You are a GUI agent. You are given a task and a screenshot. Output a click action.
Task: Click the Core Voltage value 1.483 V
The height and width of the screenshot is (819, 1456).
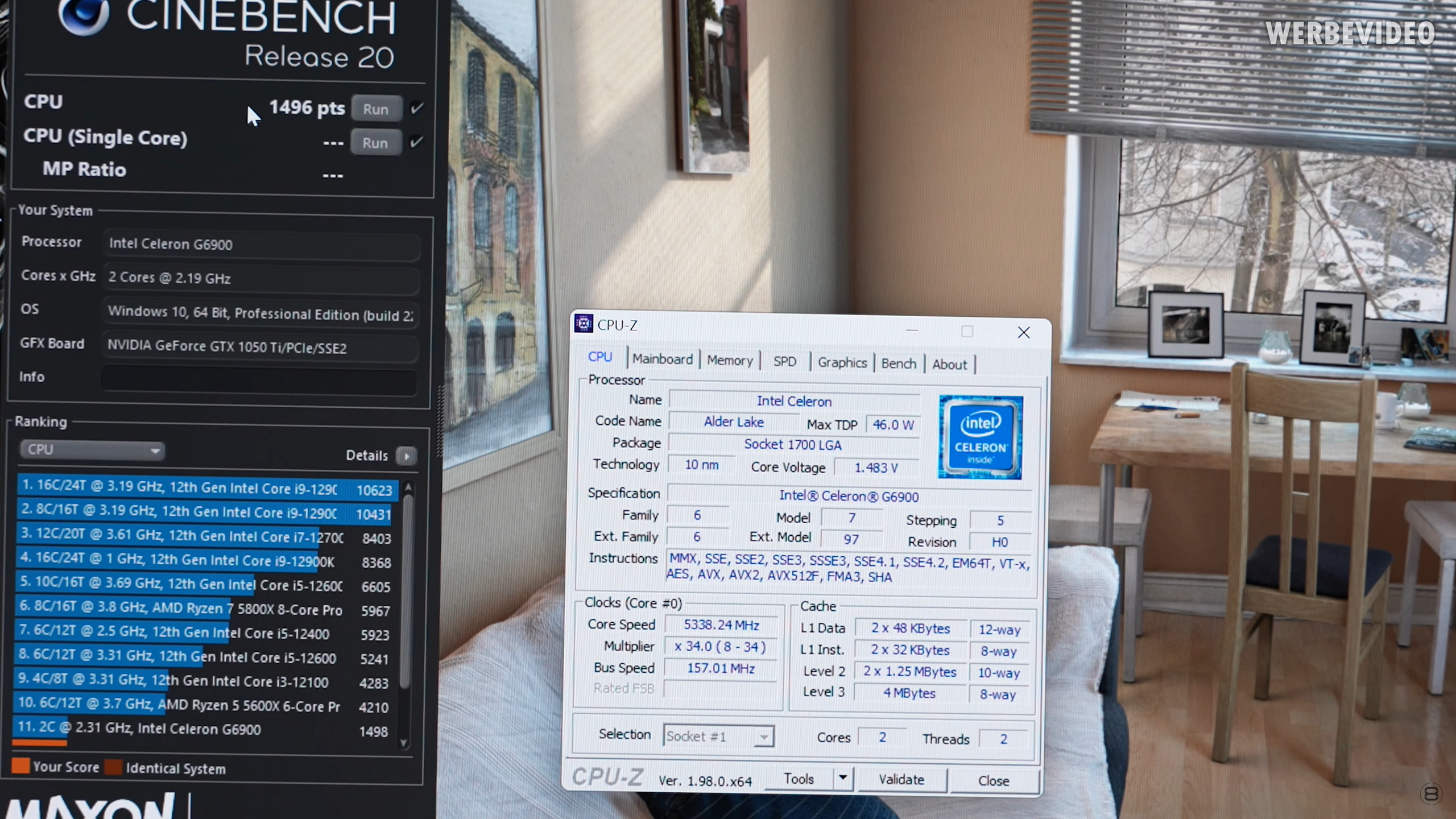point(876,468)
